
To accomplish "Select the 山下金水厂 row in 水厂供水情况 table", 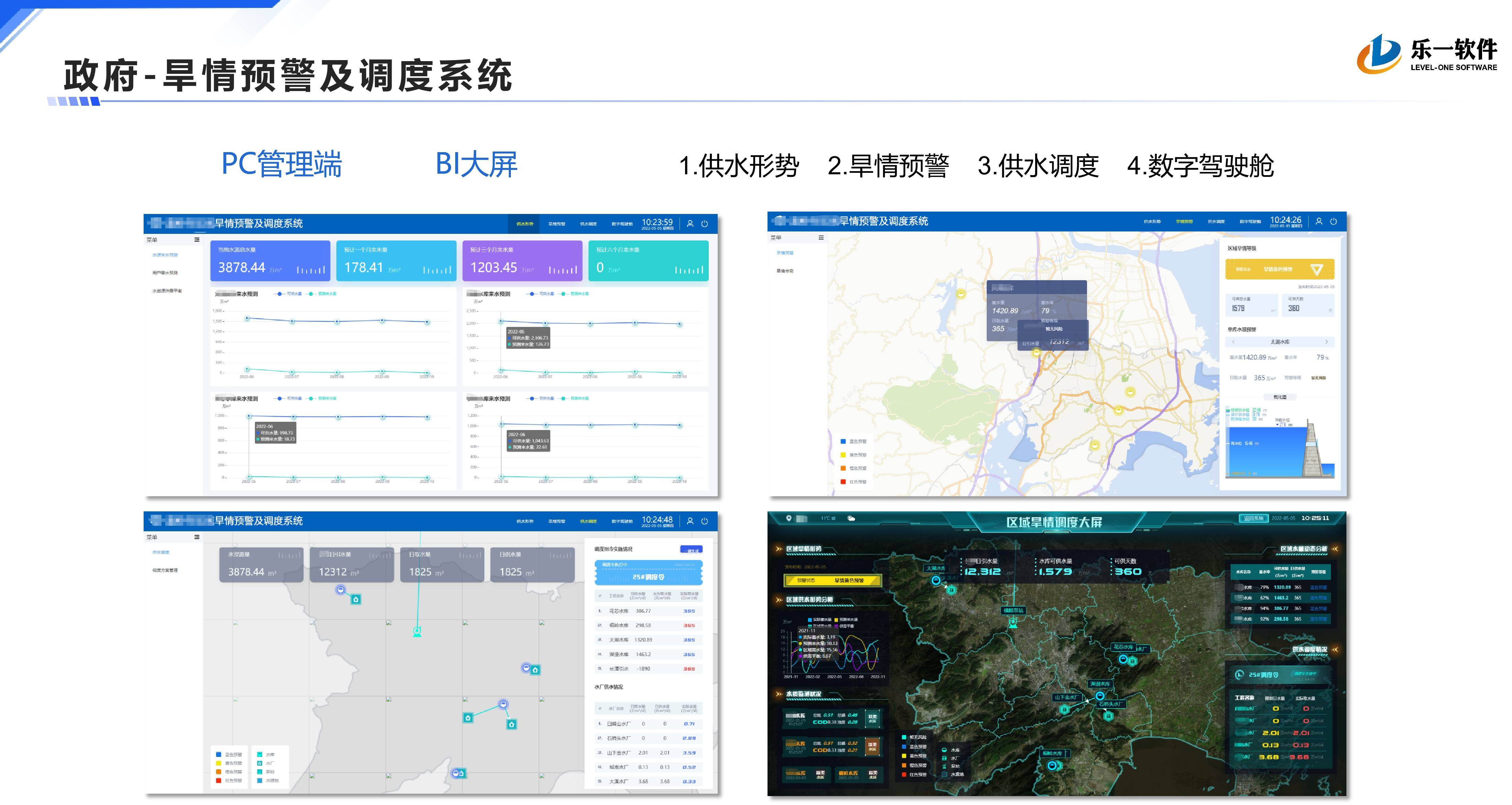I will tap(648, 753).
